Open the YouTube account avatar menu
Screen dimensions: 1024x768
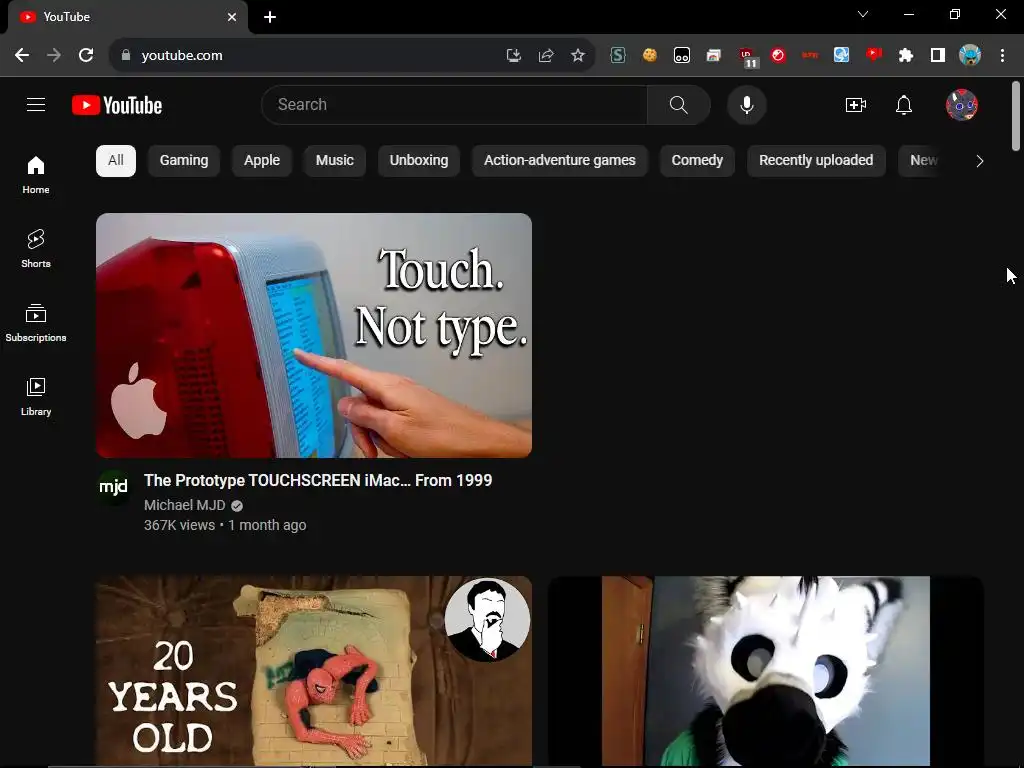[961, 104]
